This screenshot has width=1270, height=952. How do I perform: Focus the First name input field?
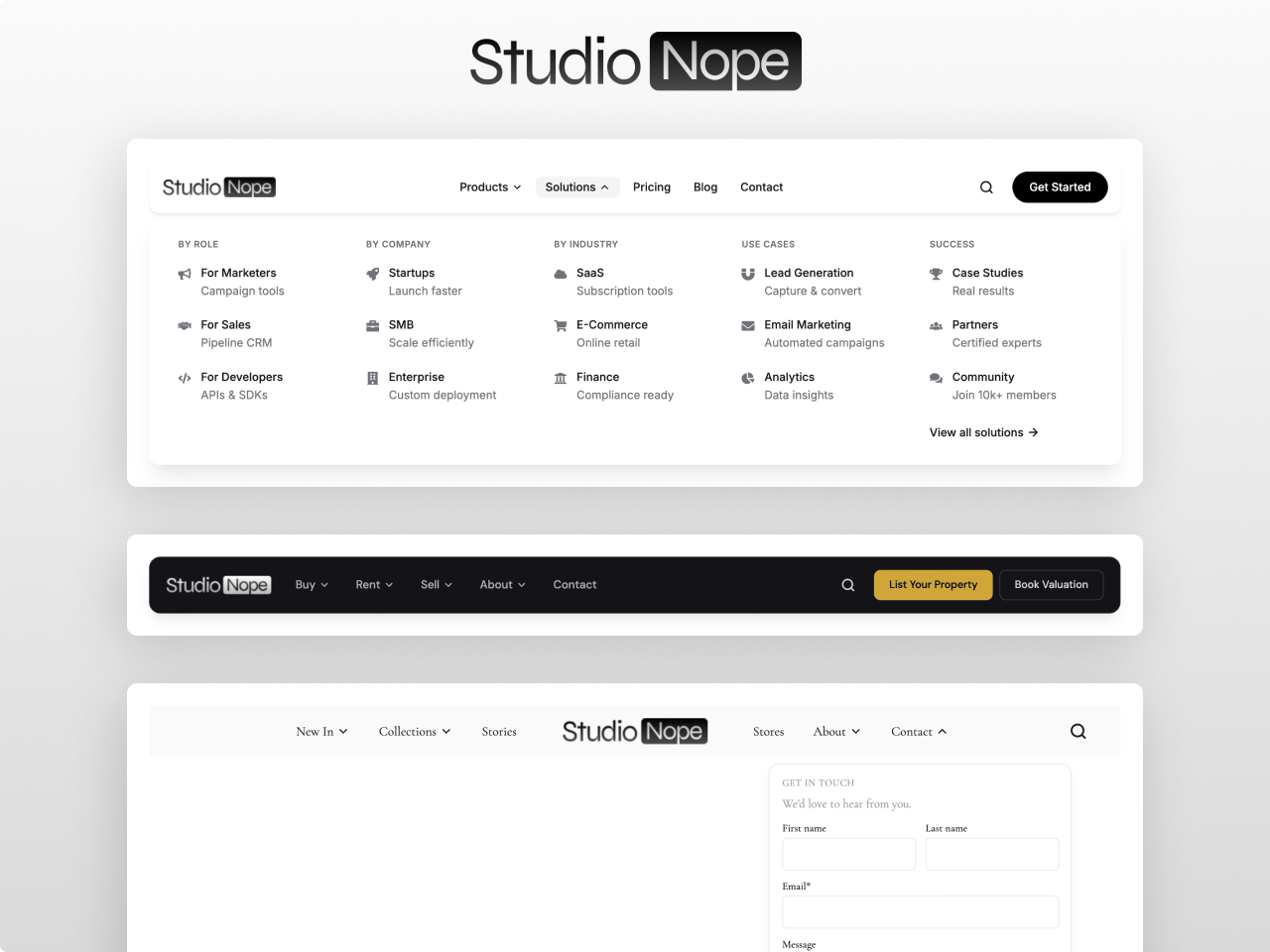tap(848, 854)
